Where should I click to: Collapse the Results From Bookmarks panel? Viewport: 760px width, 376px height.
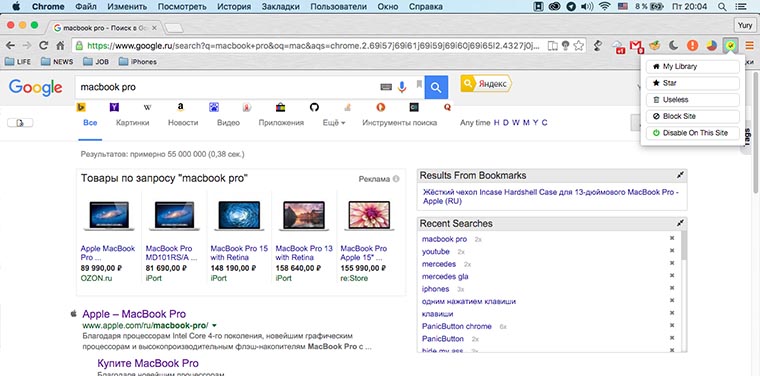pos(681,175)
